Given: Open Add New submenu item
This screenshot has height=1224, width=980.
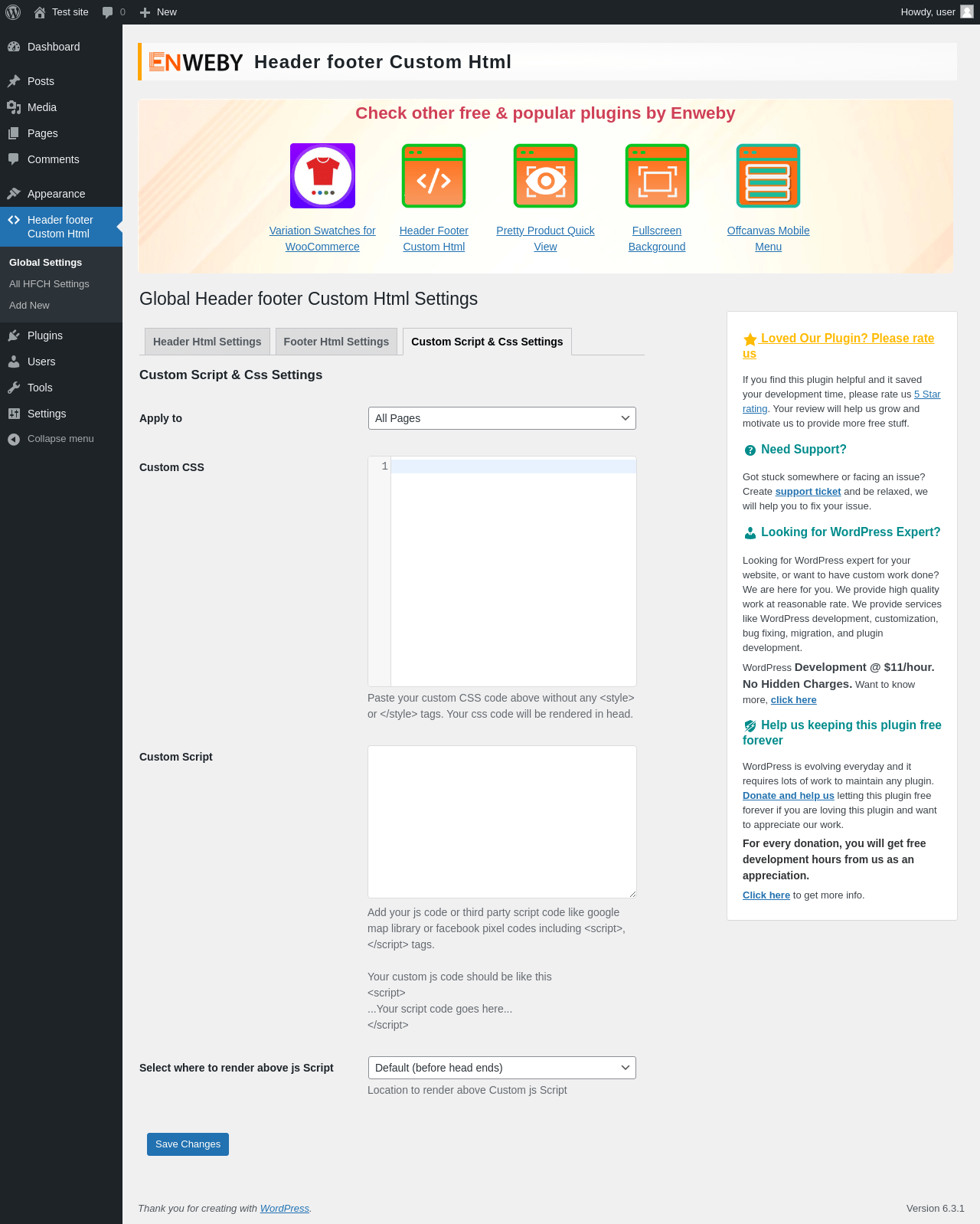Looking at the screenshot, I should (x=29, y=306).
